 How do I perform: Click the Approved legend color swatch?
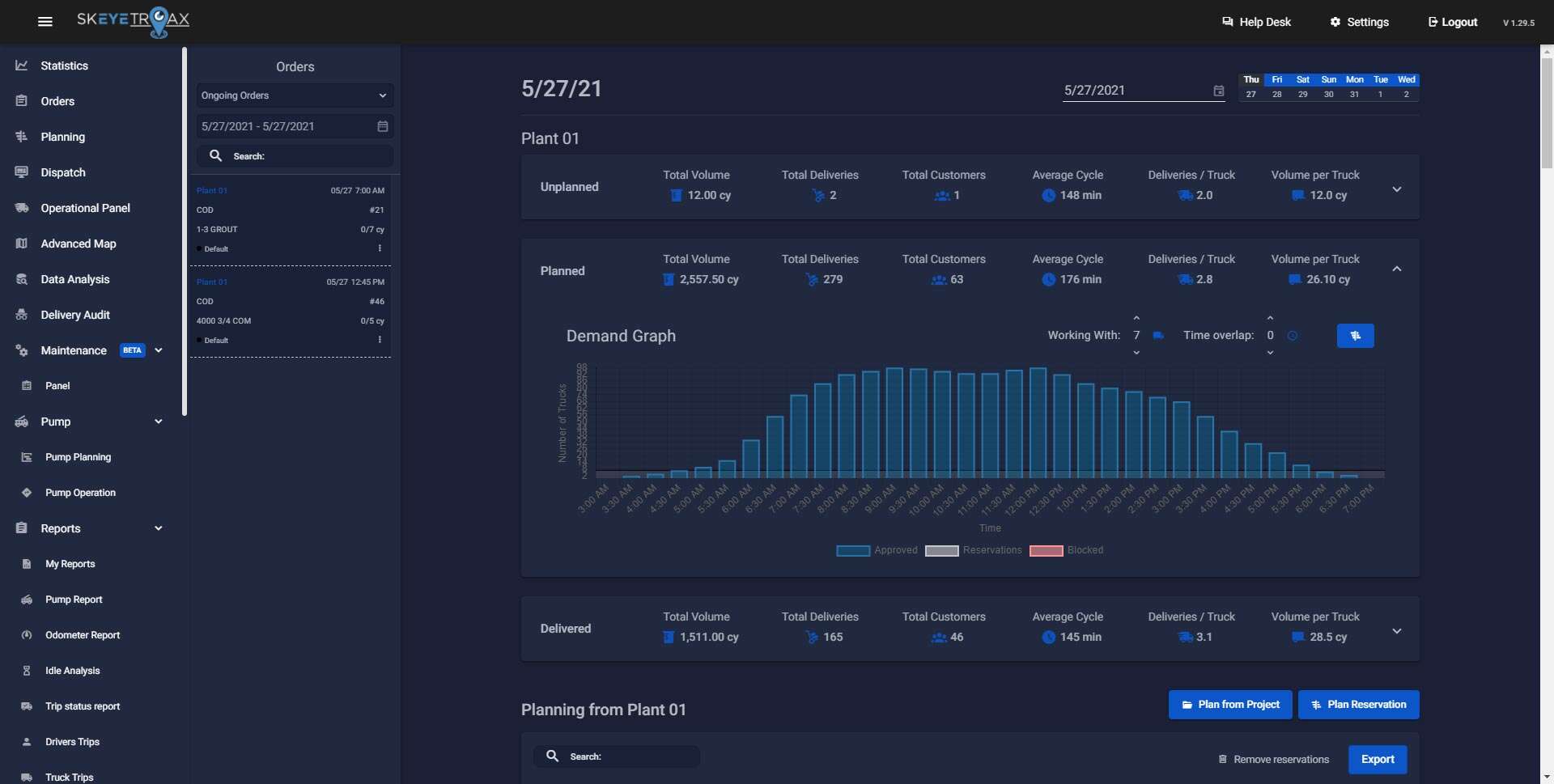click(852, 550)
